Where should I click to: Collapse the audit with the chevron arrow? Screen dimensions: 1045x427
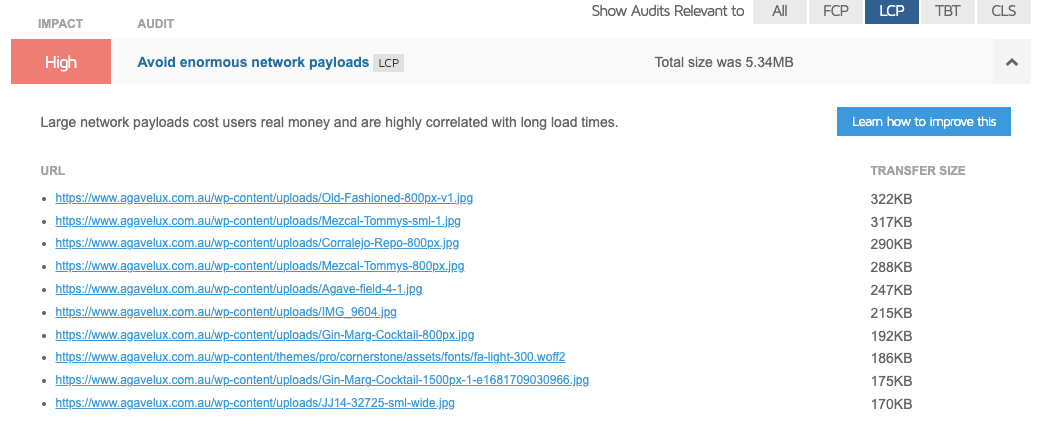click(1011, 62)
